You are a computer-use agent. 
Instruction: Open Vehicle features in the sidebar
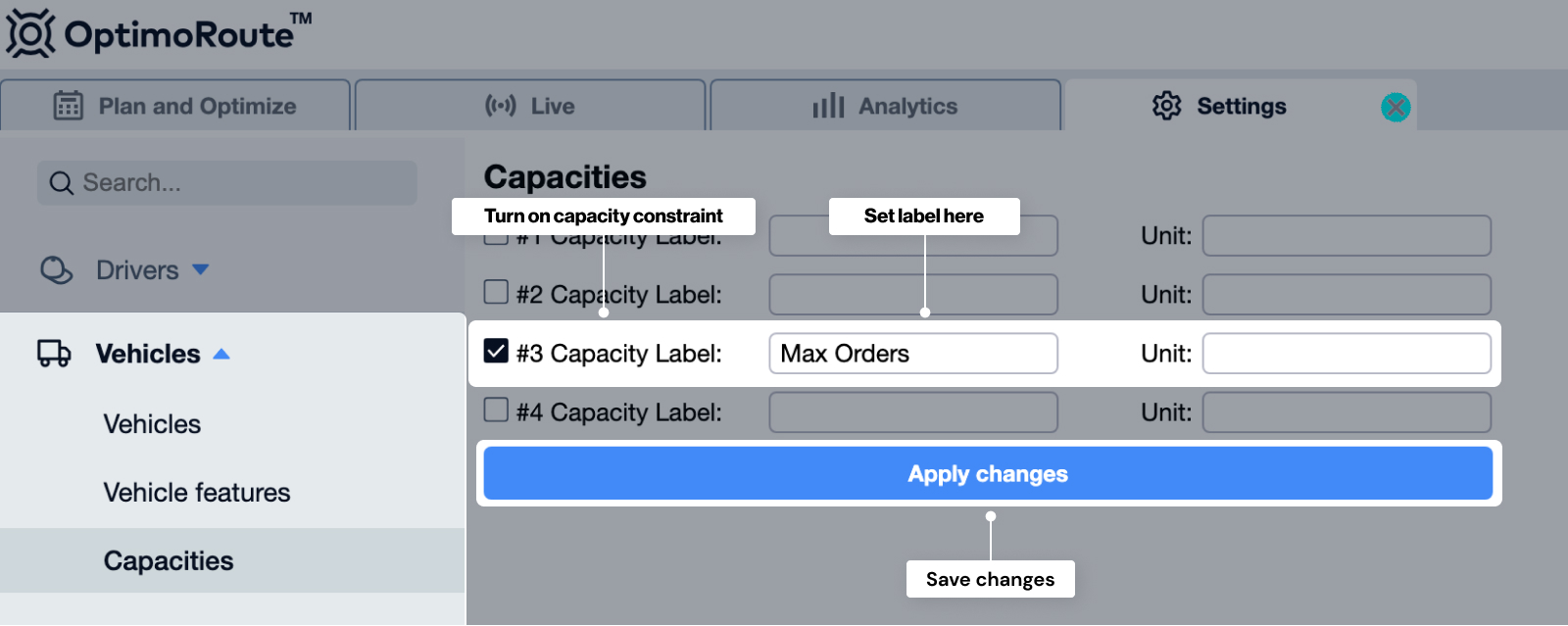click(197, 493)
